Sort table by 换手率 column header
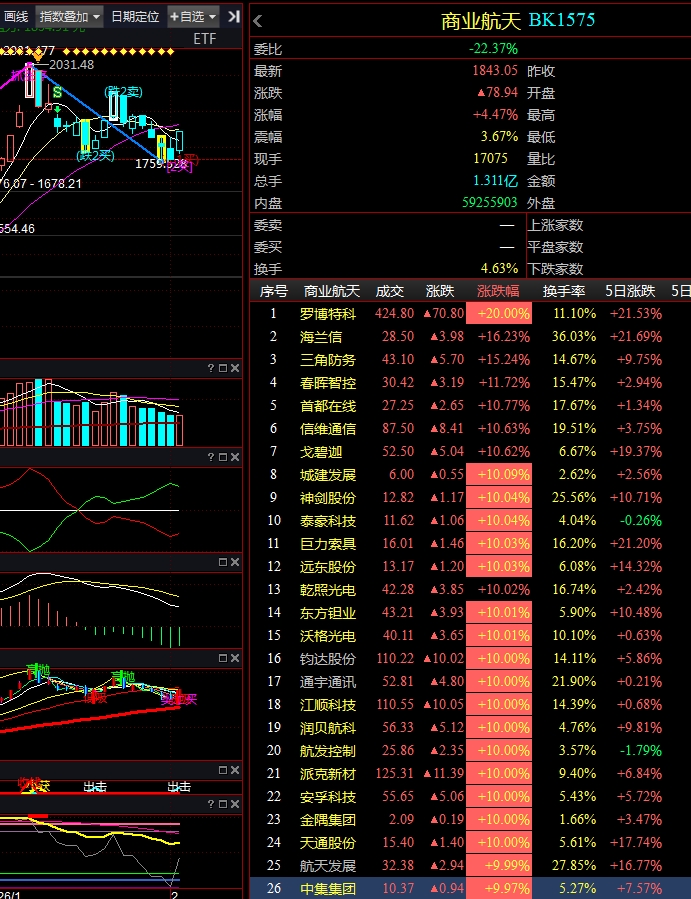Screen dimensions: 691x899 click(x=564, y=291)
